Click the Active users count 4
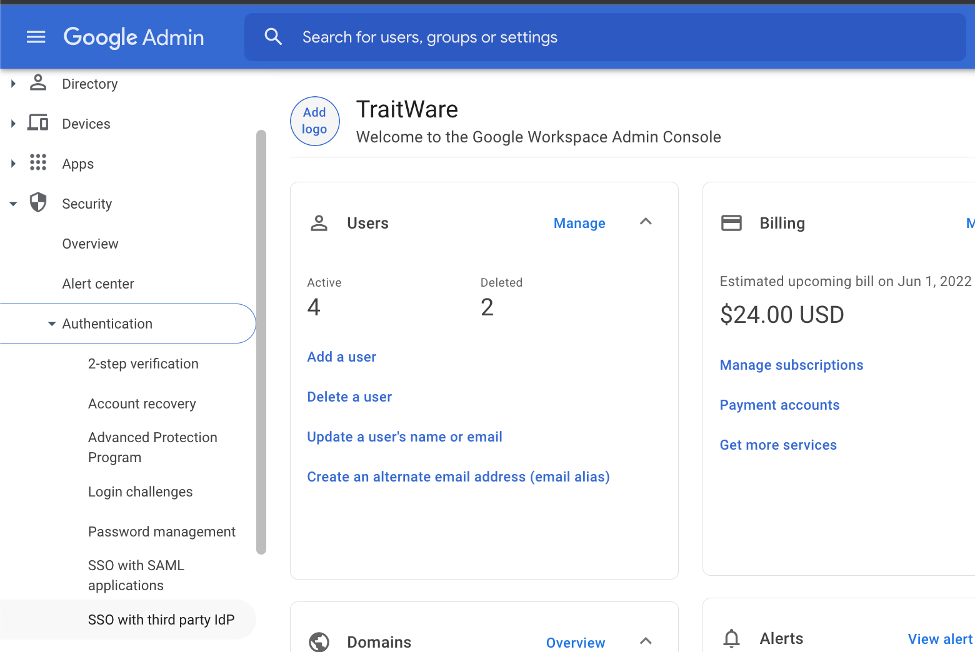The height and width of the screenshot is (652, 977). (x=313, y=307)
